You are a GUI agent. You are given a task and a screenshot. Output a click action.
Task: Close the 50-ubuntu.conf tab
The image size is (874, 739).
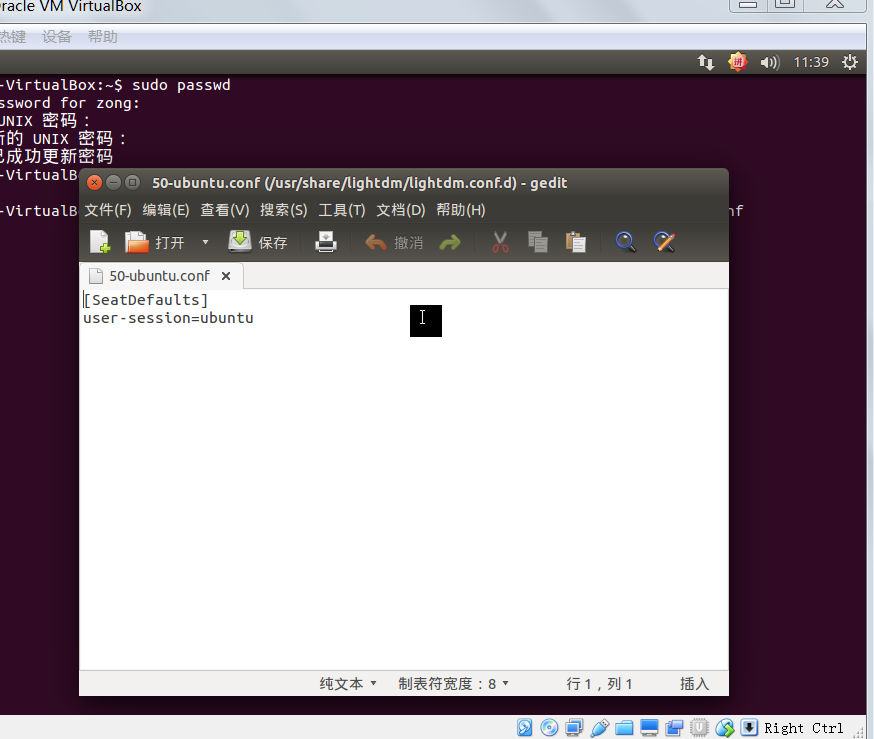coord(226,276)
